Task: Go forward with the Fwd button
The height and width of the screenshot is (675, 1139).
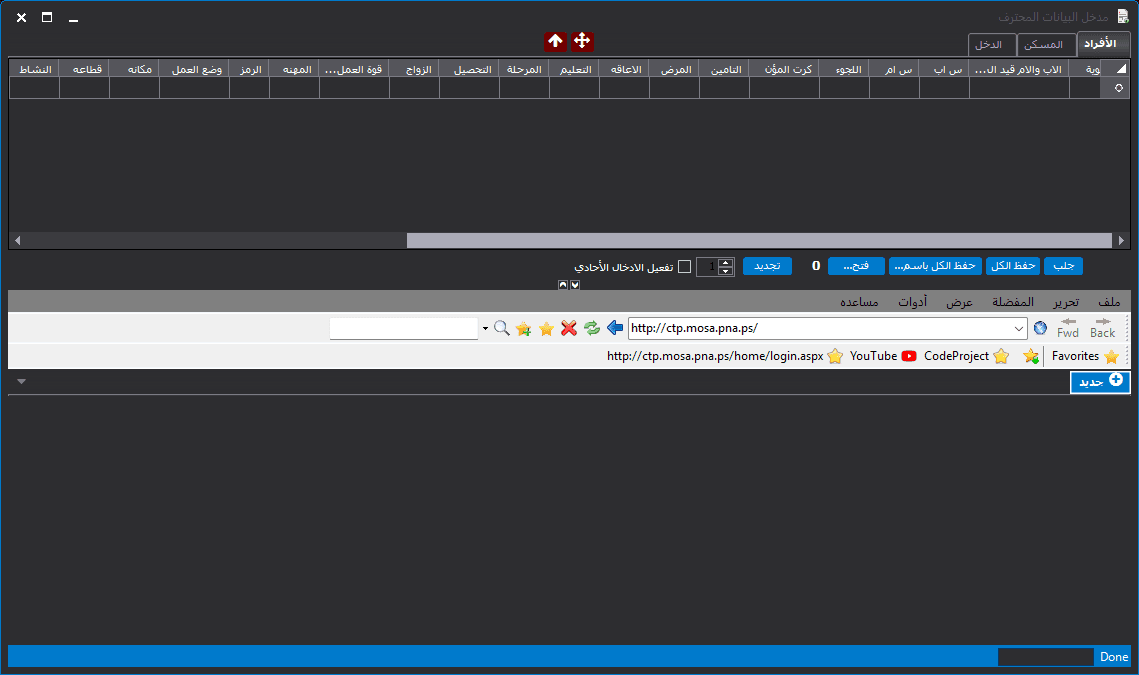Action: point(1068,328)
